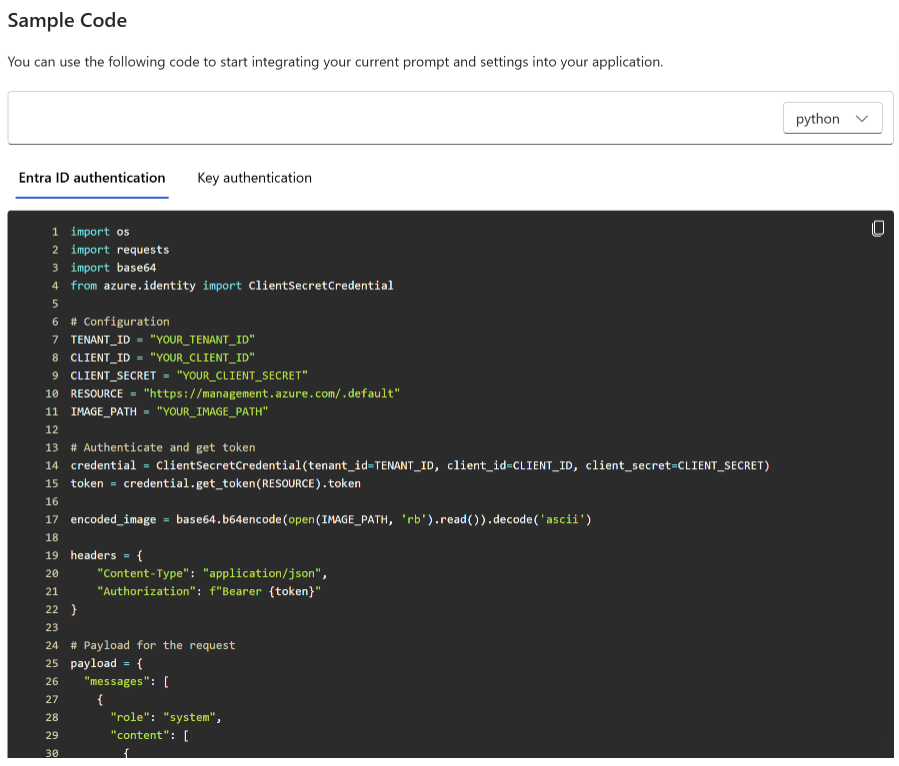Click the "Content-Type": "application/json" line
899x766 pixels.
point(212,573)
